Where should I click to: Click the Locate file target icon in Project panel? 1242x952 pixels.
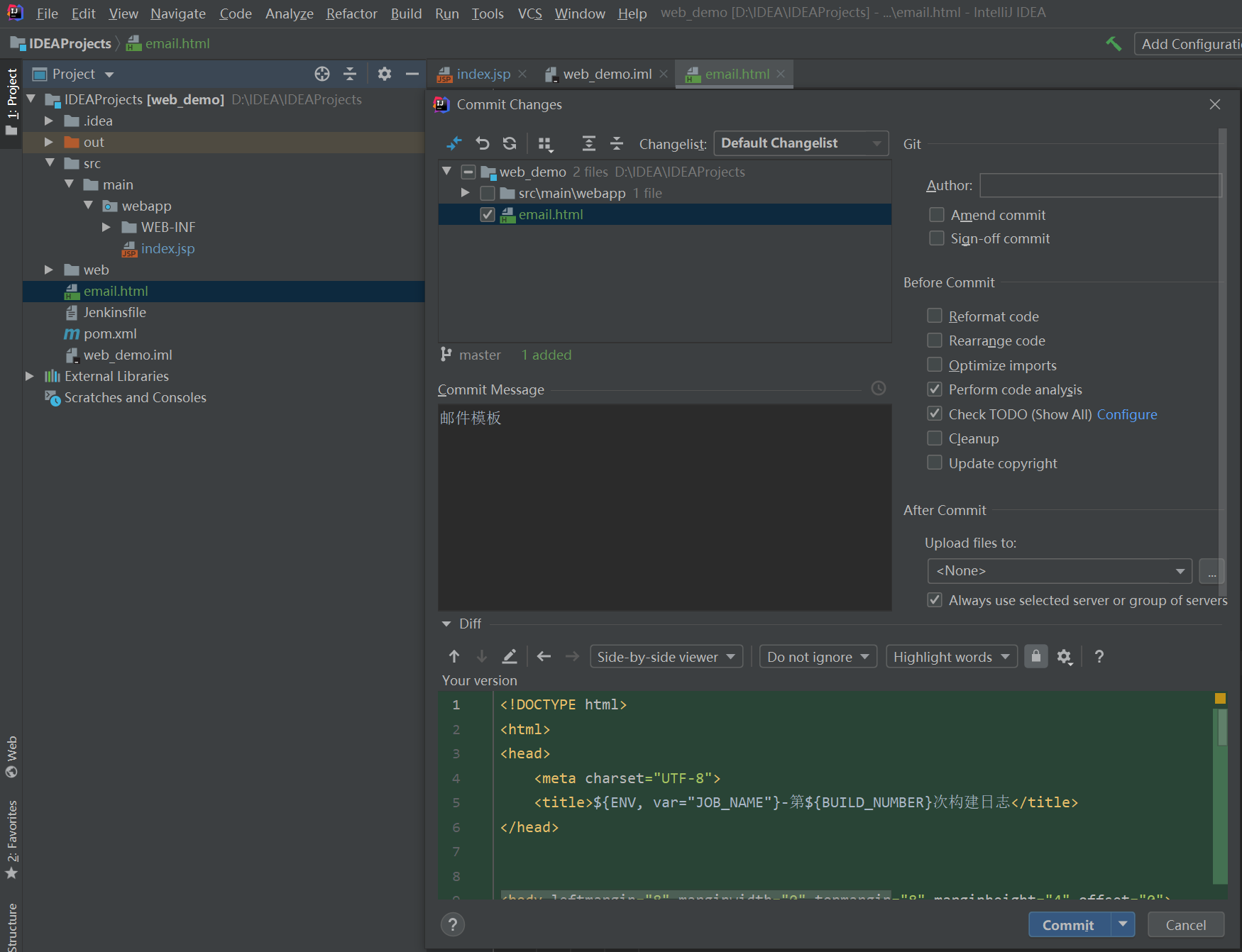pos(322,74)
